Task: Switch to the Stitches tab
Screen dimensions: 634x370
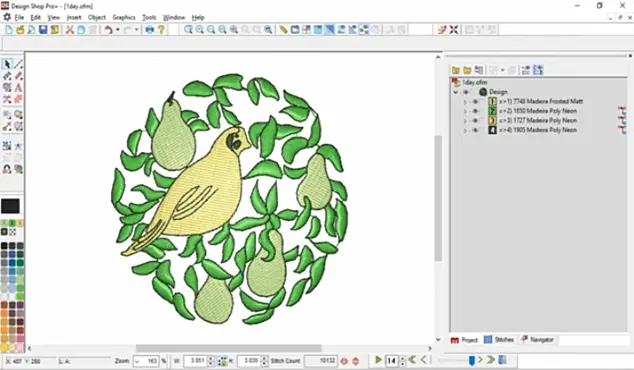Action: pos(499,340)
